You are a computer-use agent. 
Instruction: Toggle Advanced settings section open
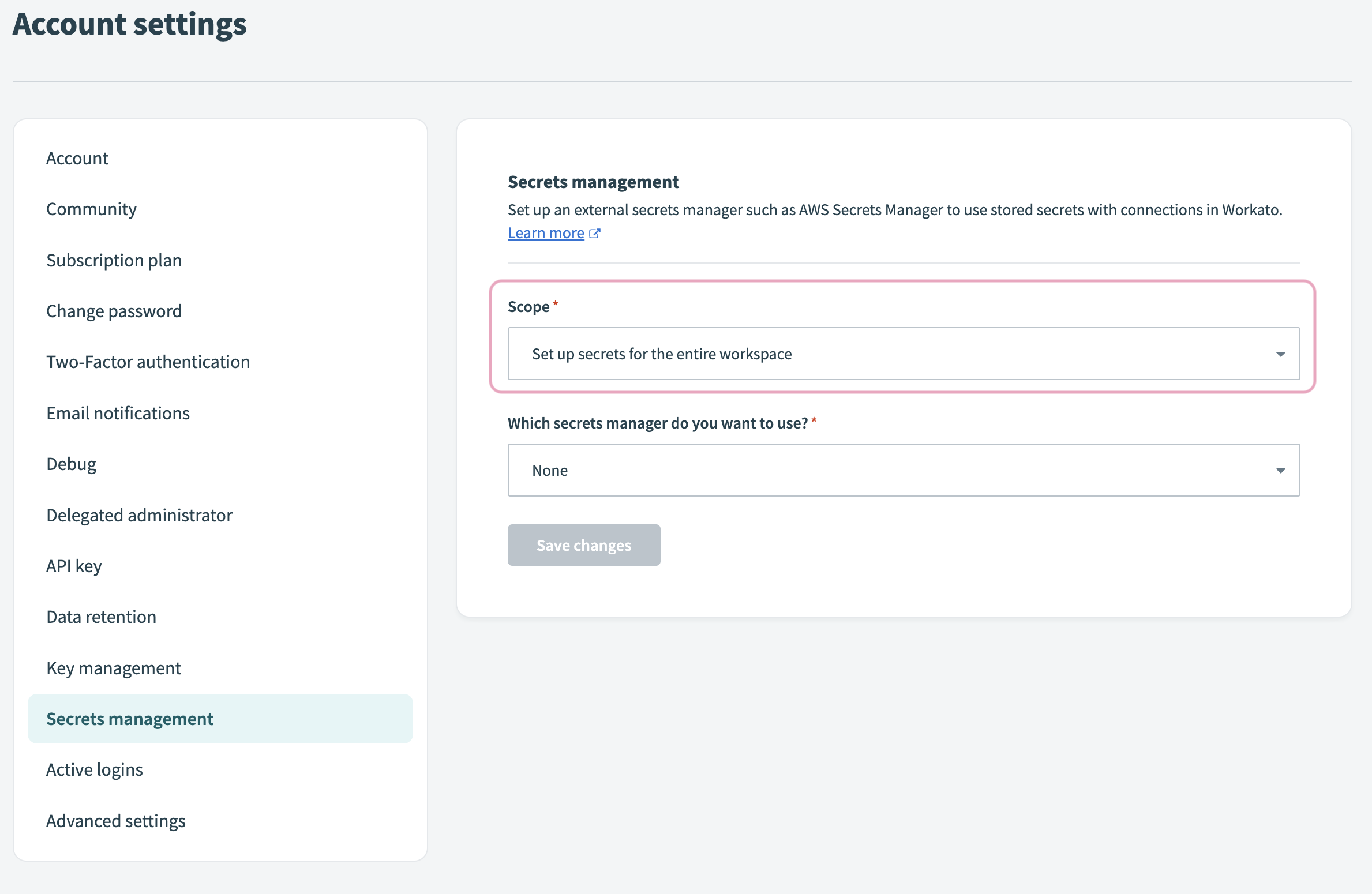click(x=116, y=820)
